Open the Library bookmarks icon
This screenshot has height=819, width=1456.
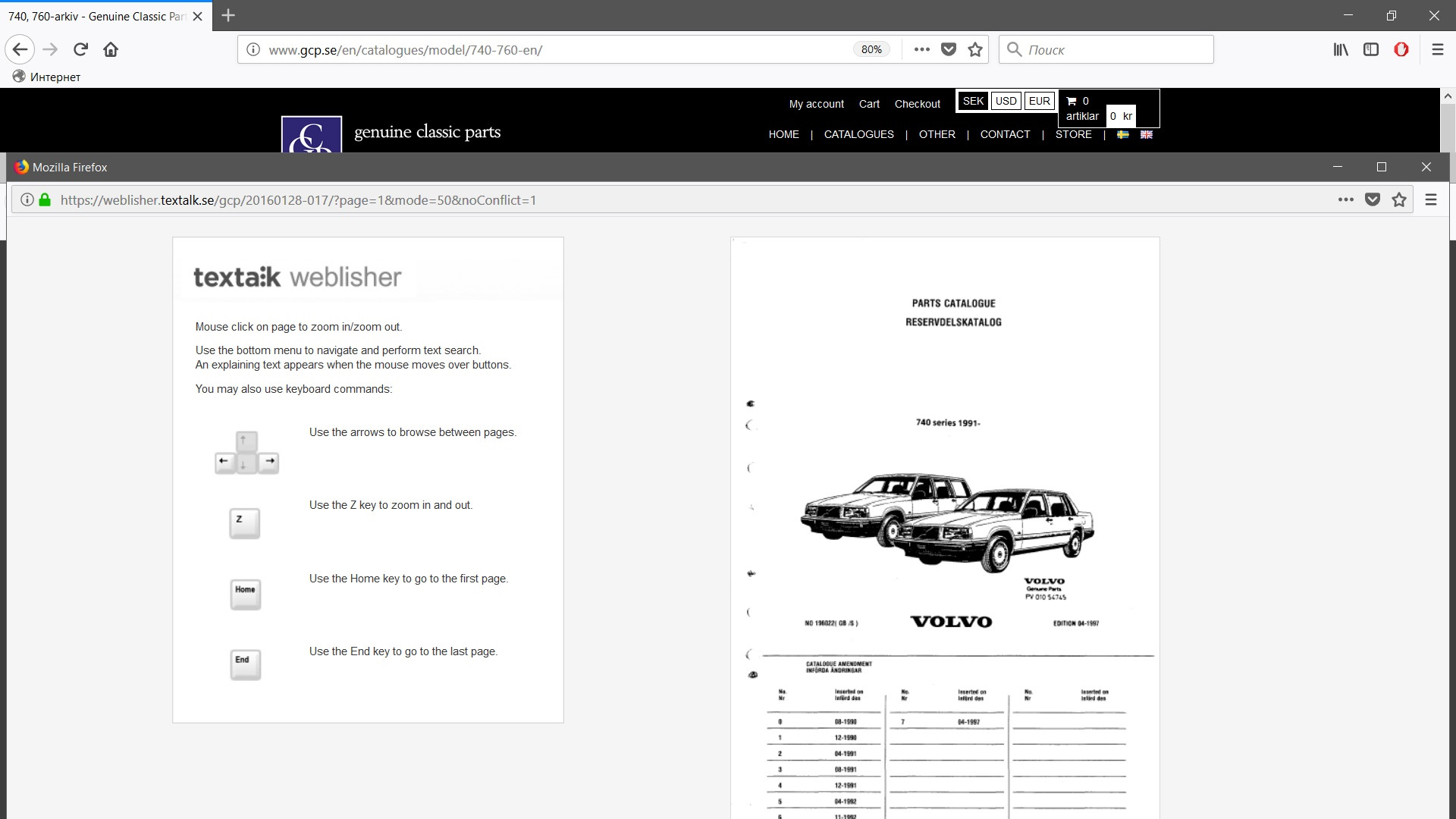click(1341, 50)
